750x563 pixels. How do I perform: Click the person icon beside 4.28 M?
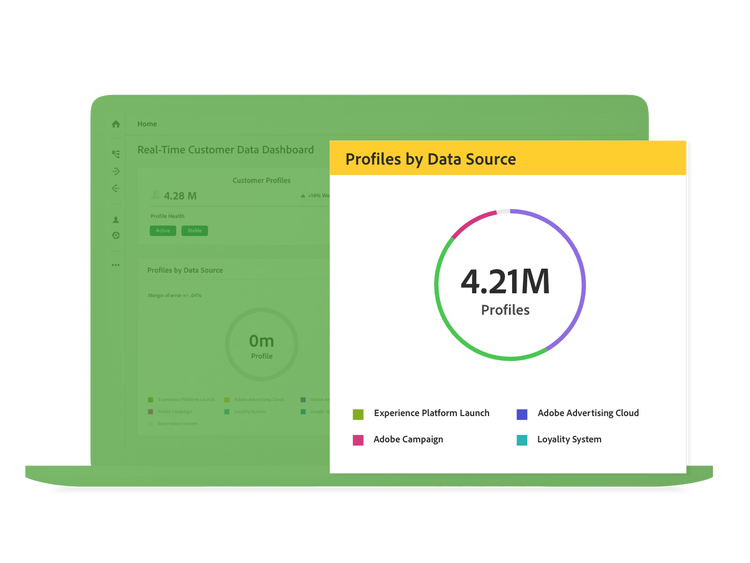[155, 196]
